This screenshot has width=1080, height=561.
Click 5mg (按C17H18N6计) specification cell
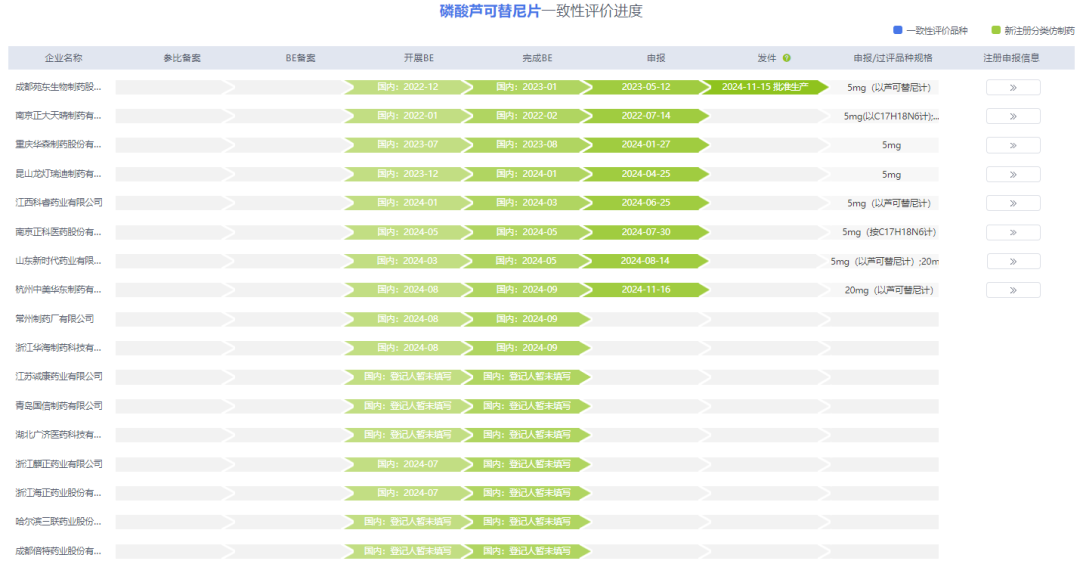click(889, 232)
